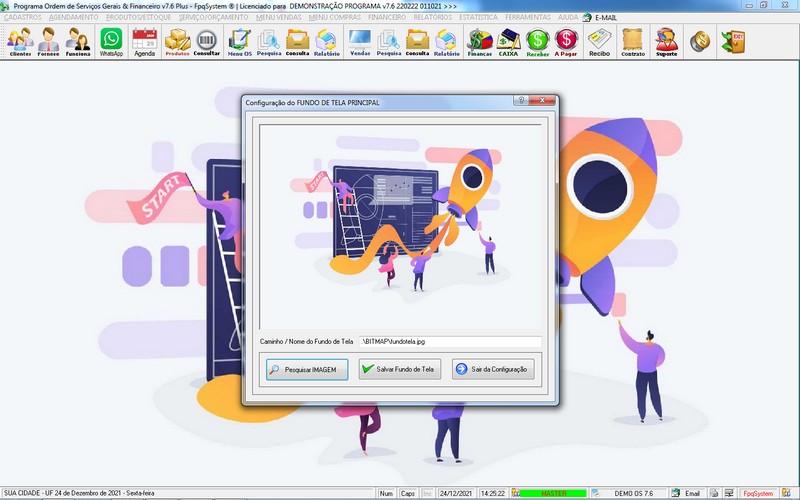Select the Produtos boxes icon
The width and height of the screenshot is (800, 500).
(x=177, y=42)
